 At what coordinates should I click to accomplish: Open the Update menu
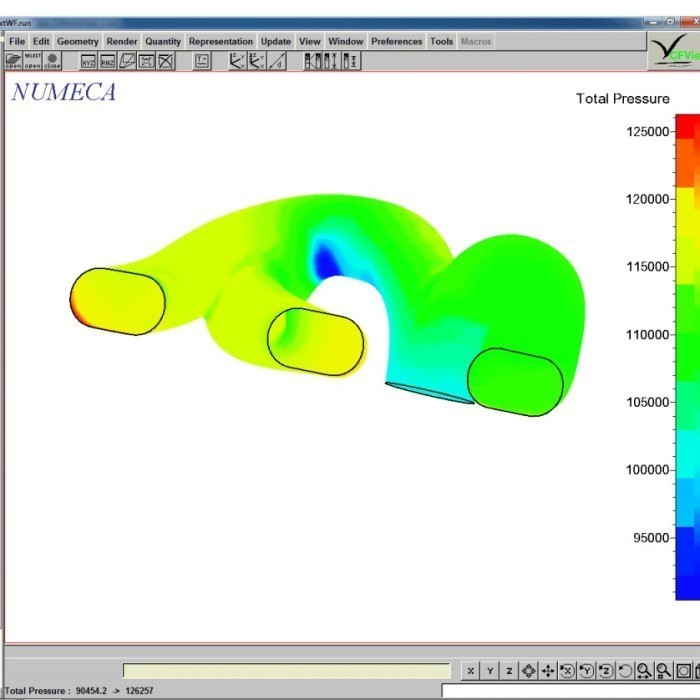(x=276, y=42)
